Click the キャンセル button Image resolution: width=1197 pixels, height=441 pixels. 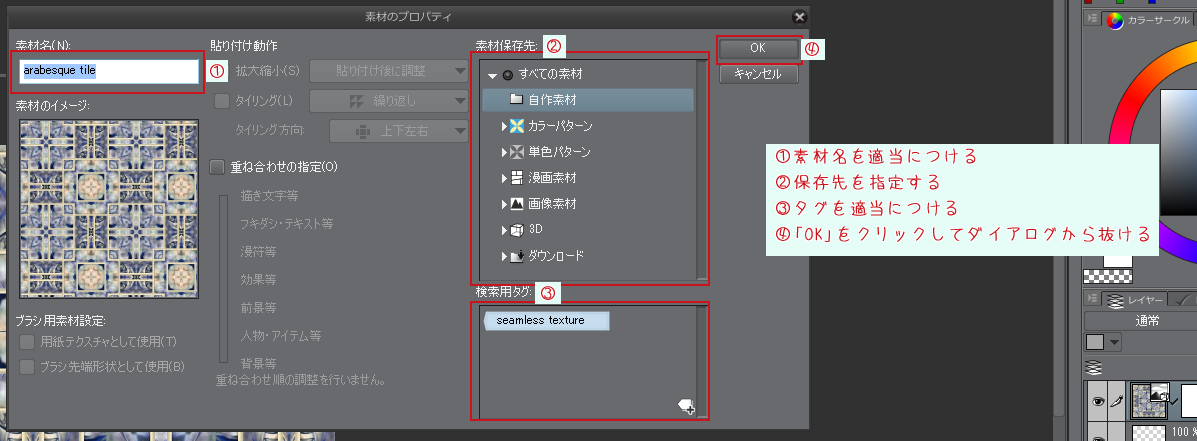(x=757, y=74)
